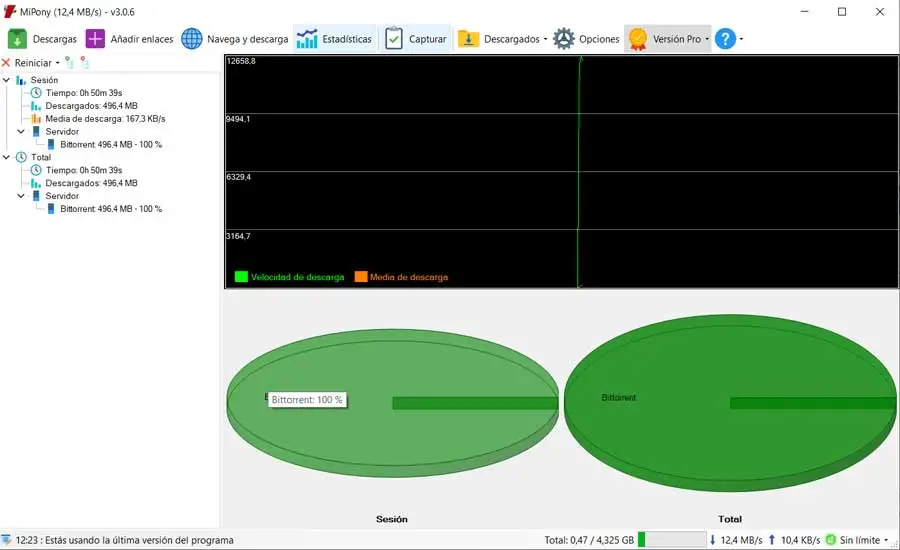
Task: Open the blue help question mark icon
Action: click(726, 39)
